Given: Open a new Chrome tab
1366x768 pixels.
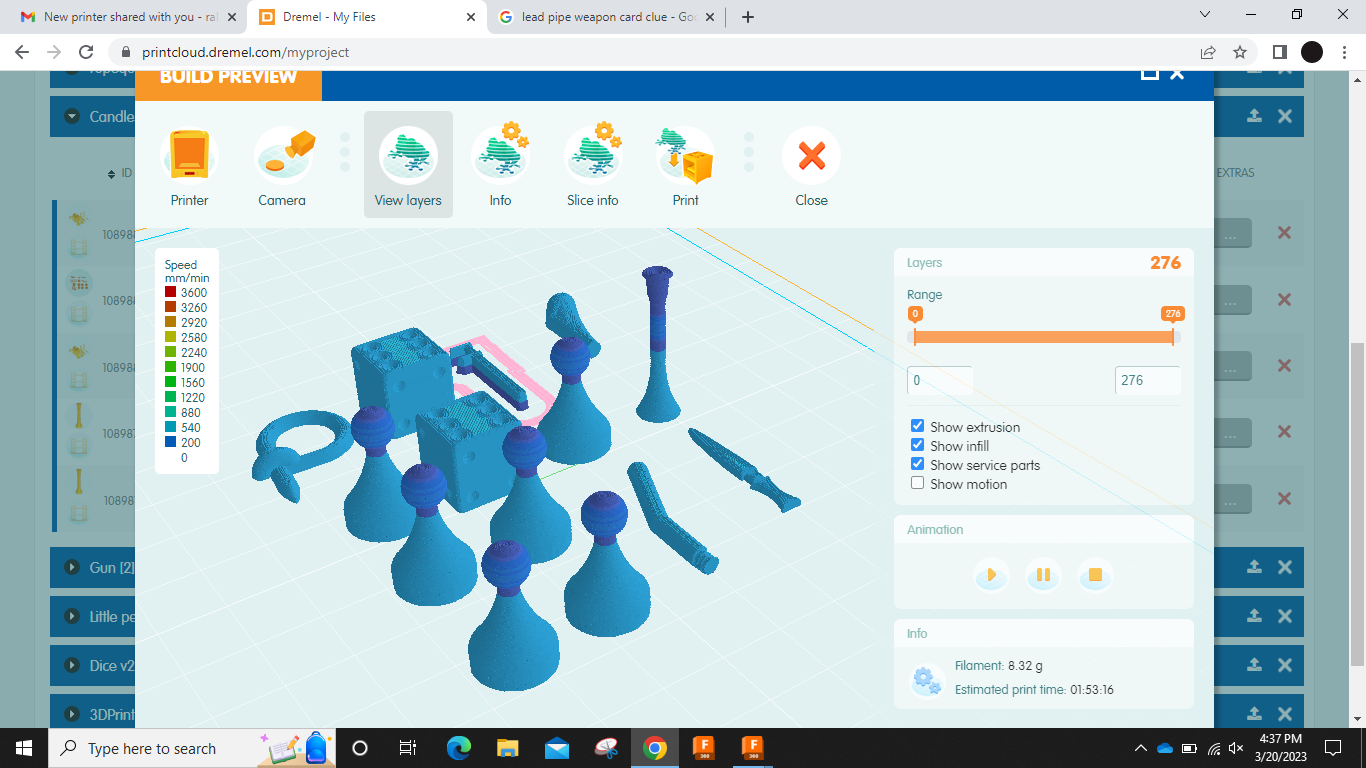Looking at the screenshot, I should 748,17.
